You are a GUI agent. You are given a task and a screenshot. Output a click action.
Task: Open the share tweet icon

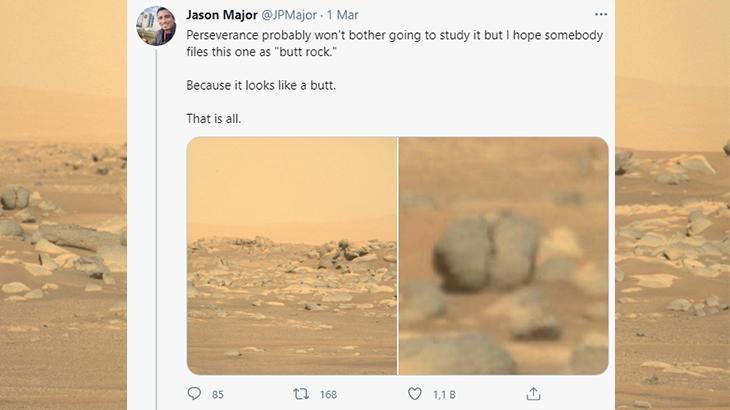pyautogui.click(x=534, y=394)
